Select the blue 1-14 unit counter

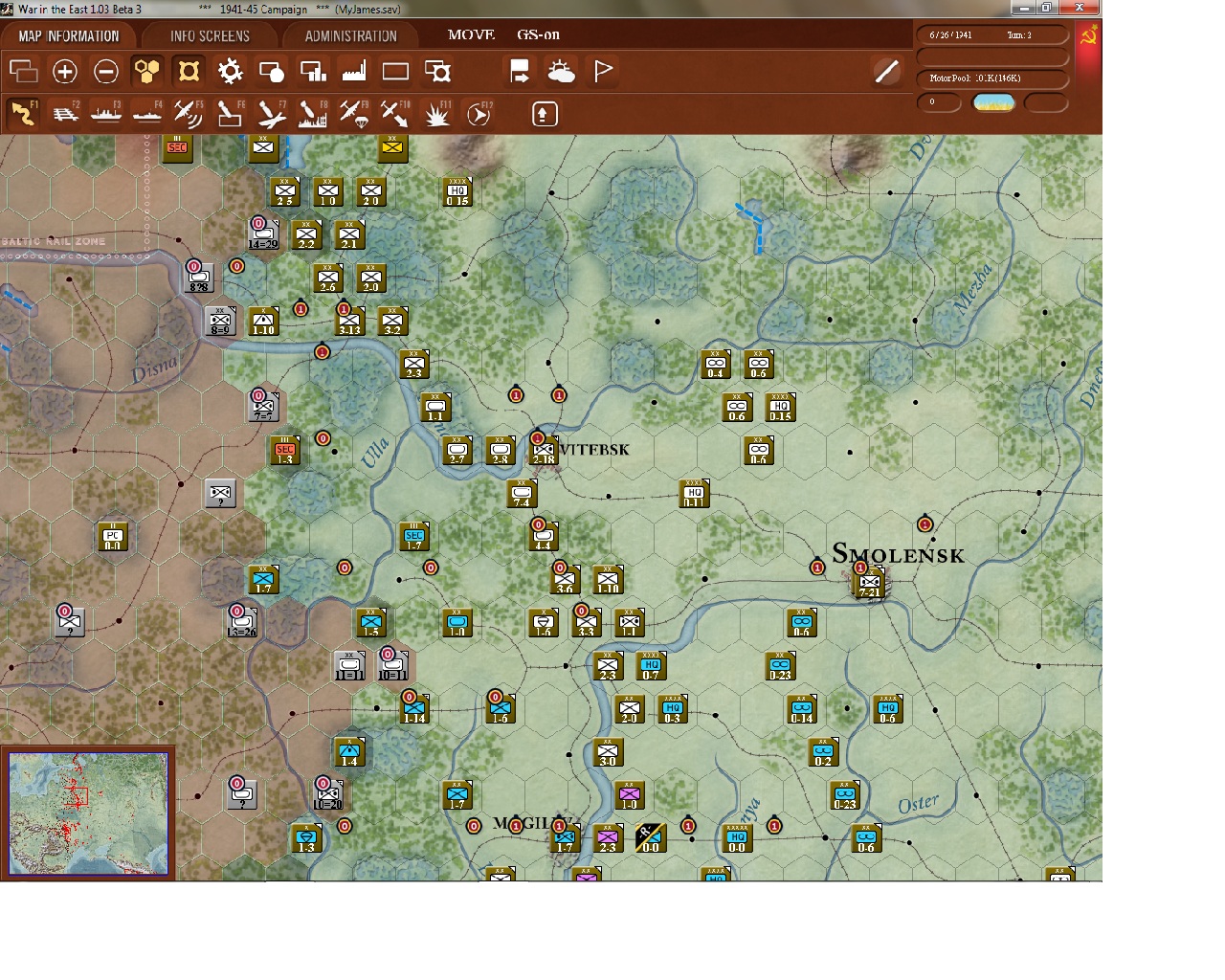tap(414, 709)
